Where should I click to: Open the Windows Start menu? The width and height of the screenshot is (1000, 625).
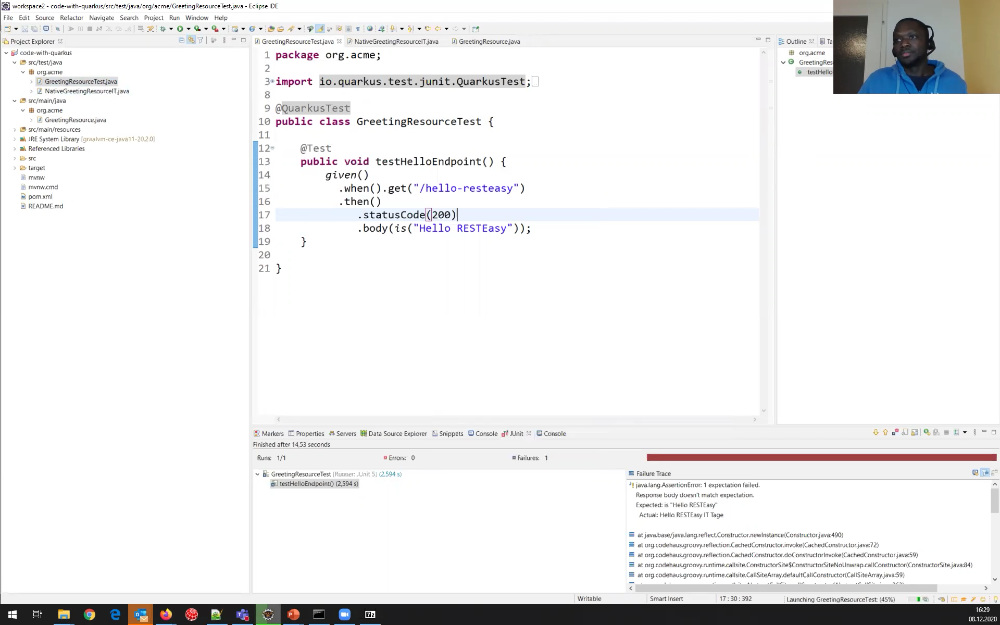pyautogui.click(x=12, y=615)
